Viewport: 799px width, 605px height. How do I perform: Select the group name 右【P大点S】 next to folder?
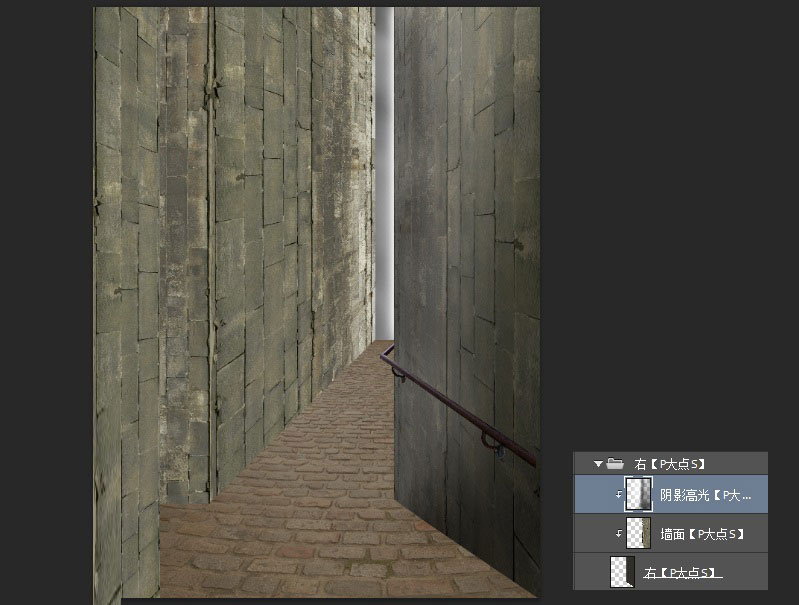point(670,464)
